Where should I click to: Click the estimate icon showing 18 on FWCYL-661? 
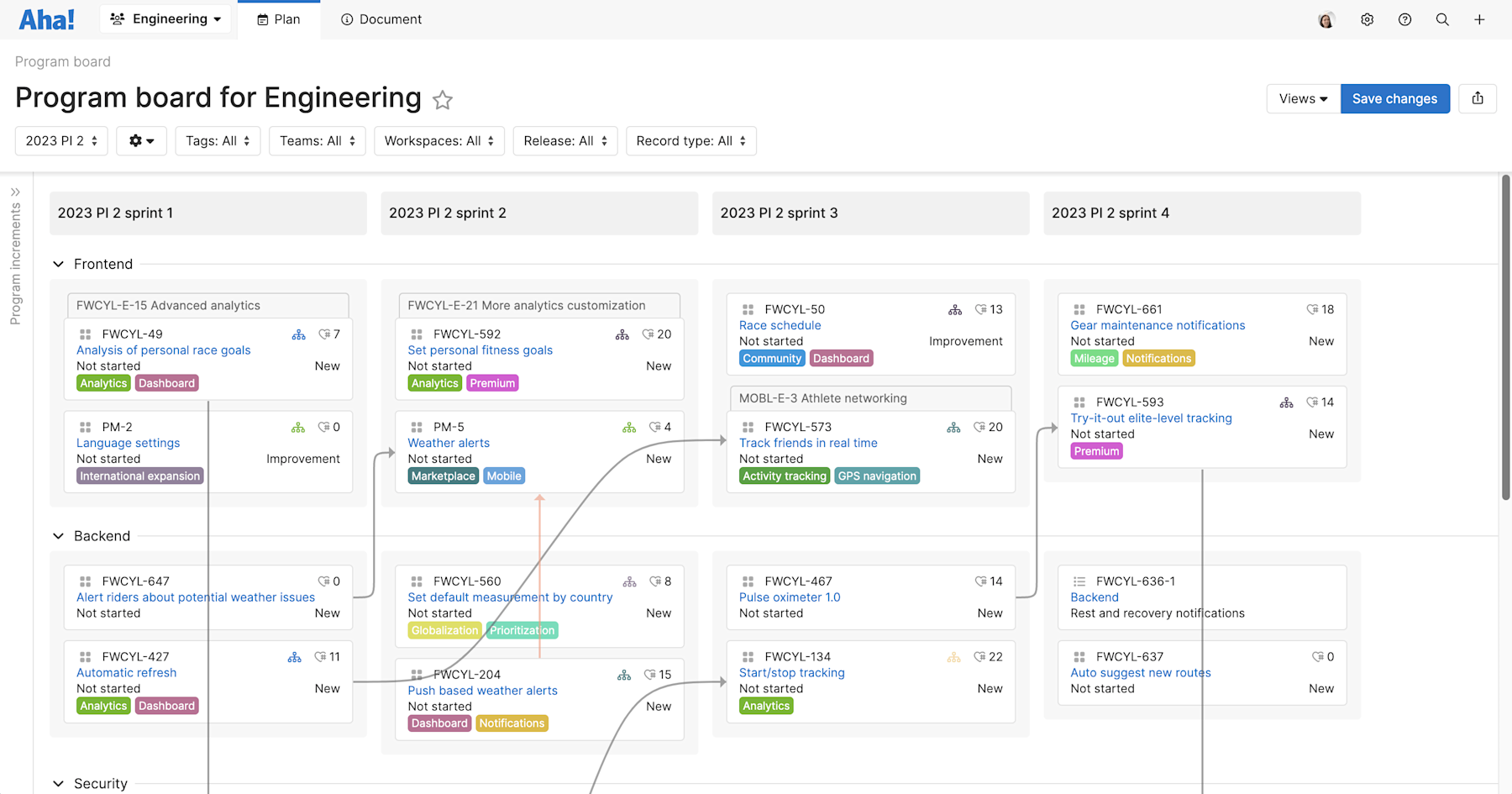(x=1319, y=309)
